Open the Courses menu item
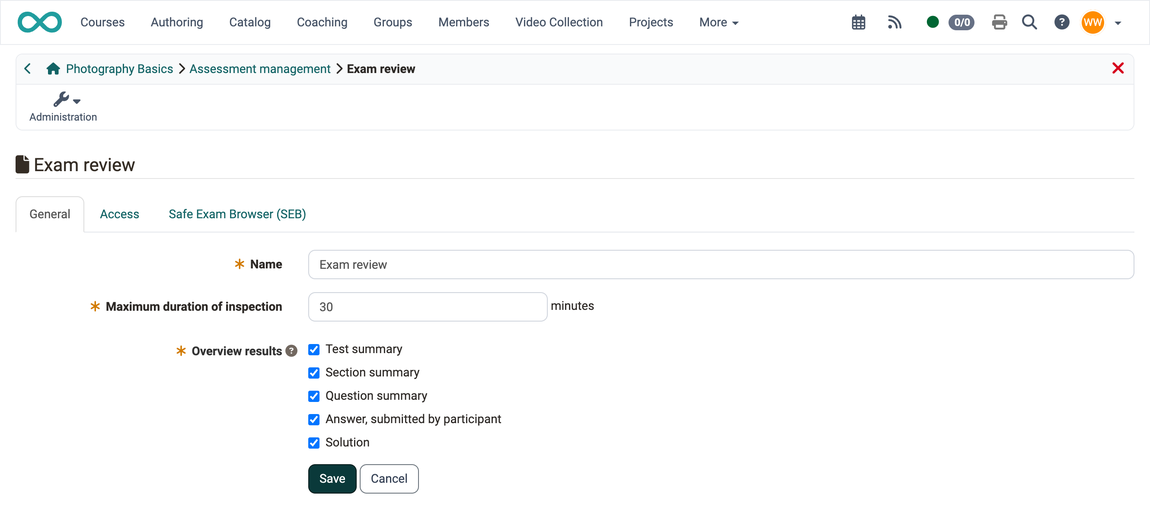 pyautogui.click(x=103, y=22)
